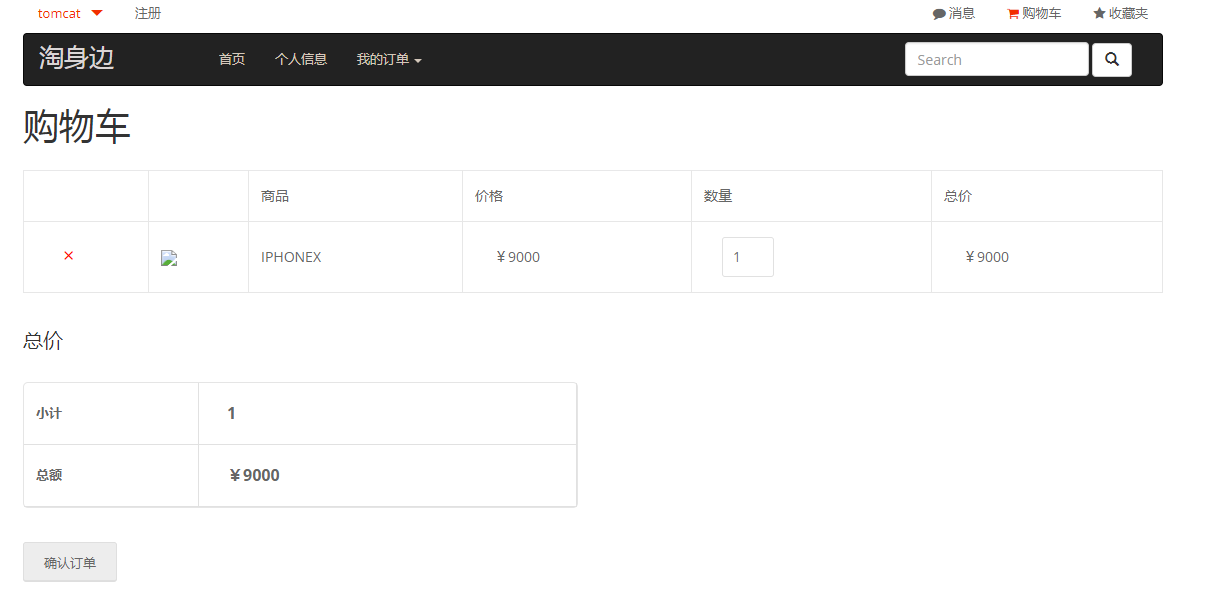Remove IPHONEX with the red X

click(69, 256)
